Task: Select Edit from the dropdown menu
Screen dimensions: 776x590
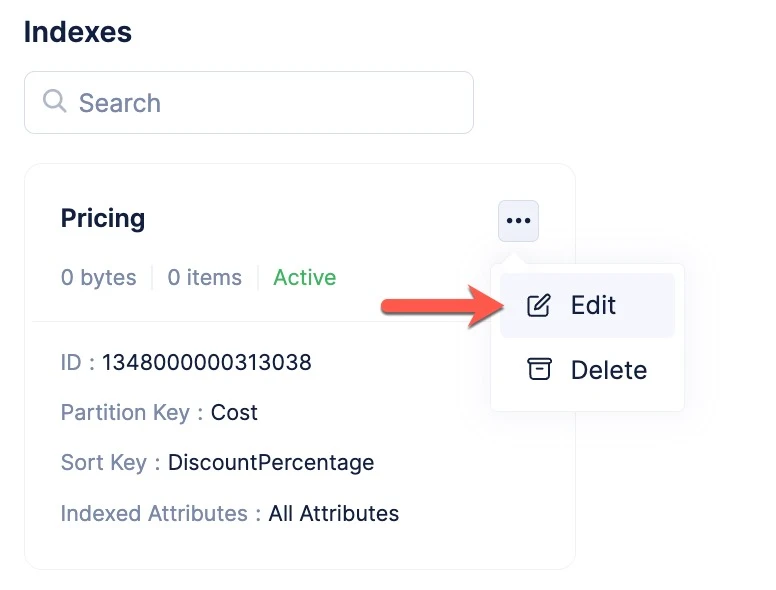Action: tap(587, 305)
